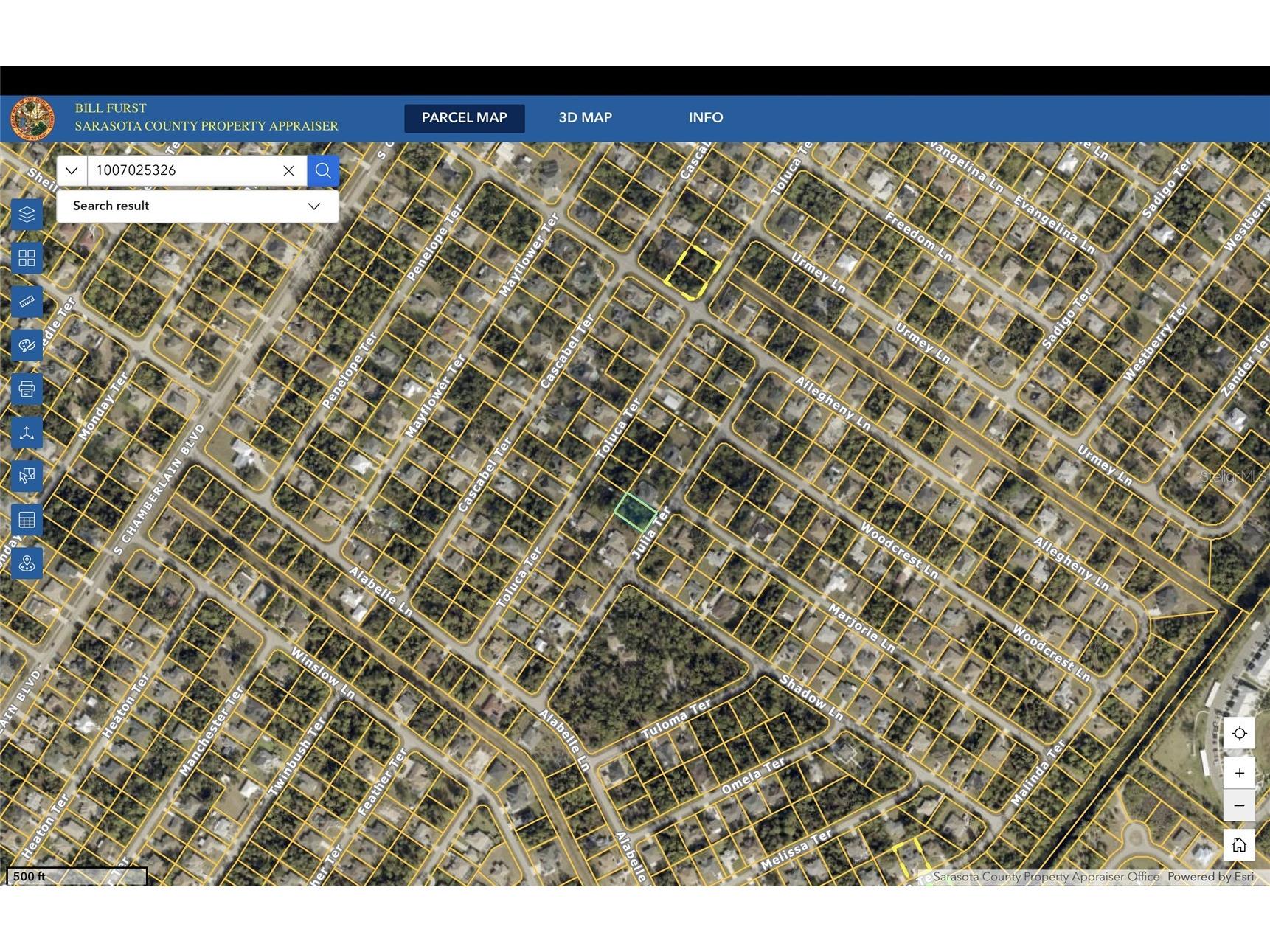
Task: Open the location pin tool icon
Action: [27, 563]
